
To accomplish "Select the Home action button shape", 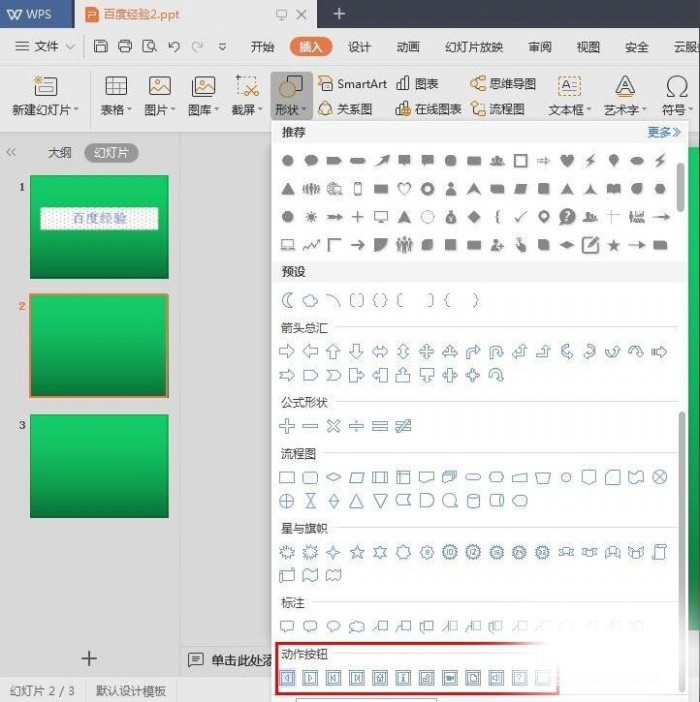I will click(380, 678).
